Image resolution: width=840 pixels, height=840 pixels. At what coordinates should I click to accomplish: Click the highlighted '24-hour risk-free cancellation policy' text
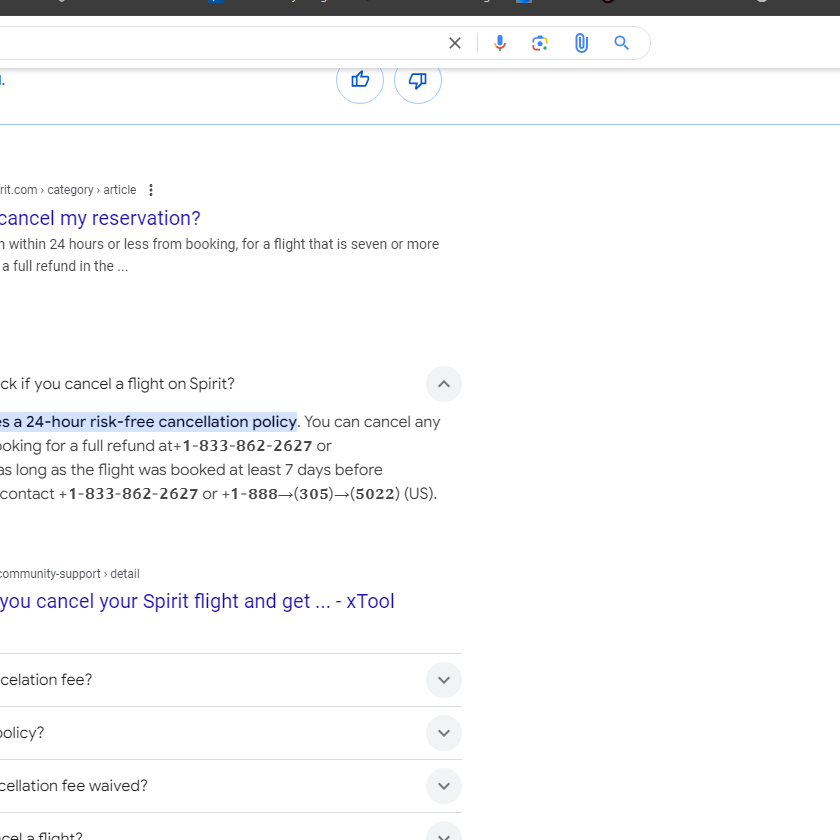[148, 422]
